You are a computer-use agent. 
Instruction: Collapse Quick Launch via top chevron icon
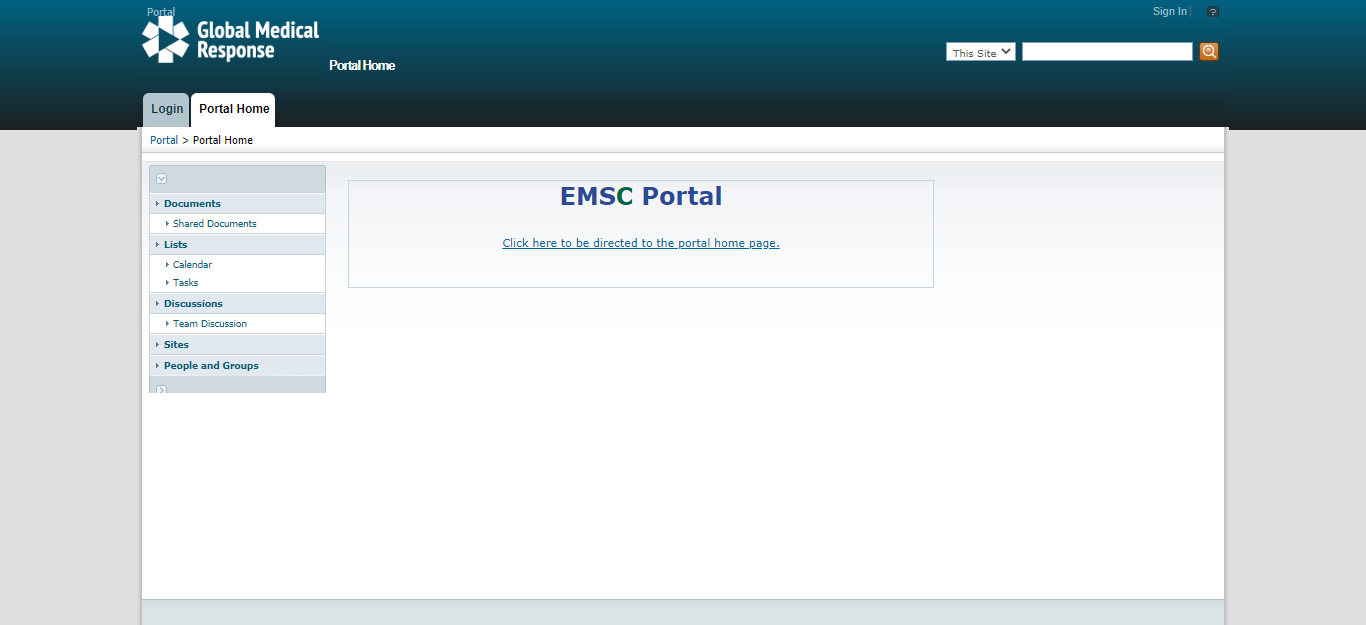tap(162, 177)
